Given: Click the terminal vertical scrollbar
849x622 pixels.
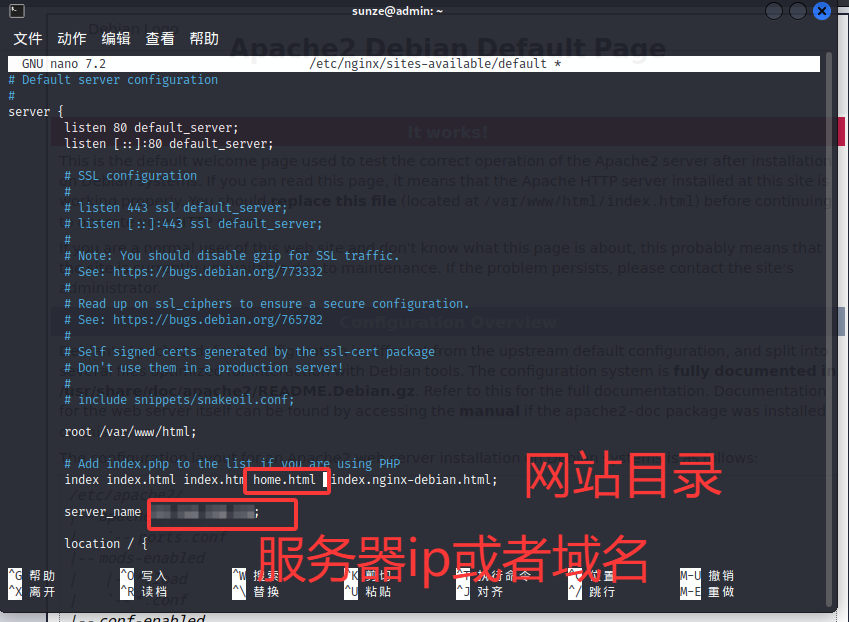Looking at the screenshot, I should click(828, 330).
